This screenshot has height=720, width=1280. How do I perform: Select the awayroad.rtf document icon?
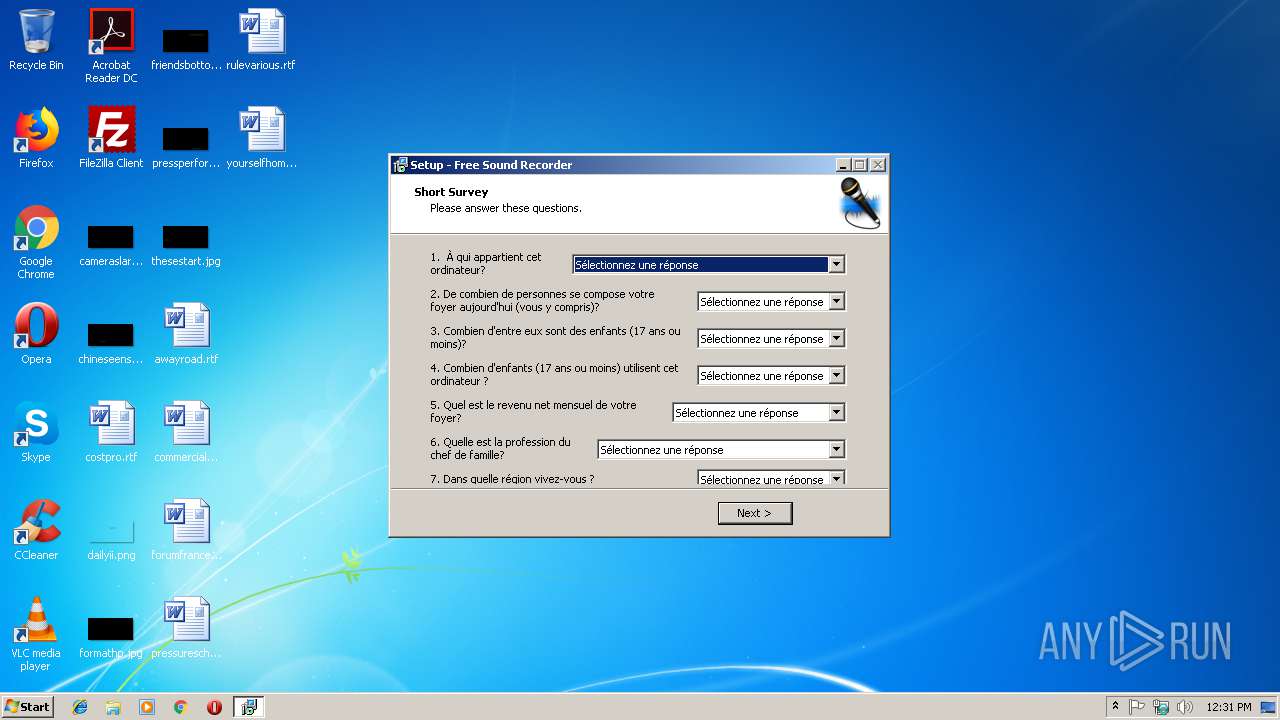coord(186,334)
